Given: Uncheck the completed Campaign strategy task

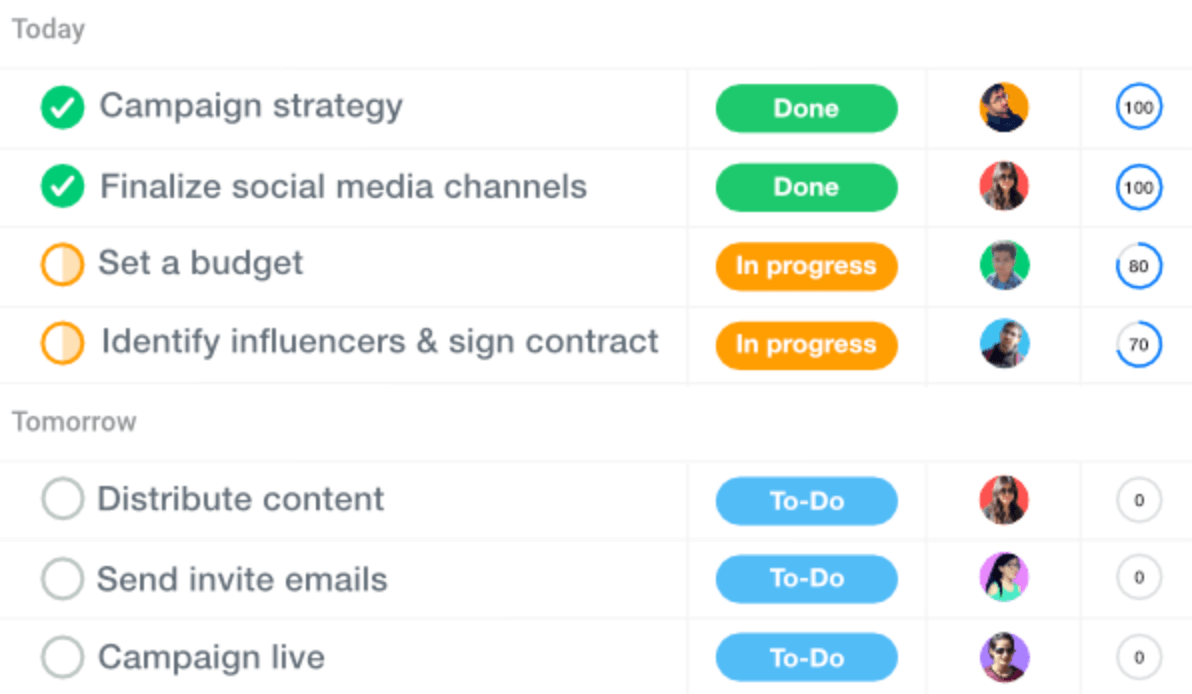Looking at the screenshot, I should (x=62, y=107).
